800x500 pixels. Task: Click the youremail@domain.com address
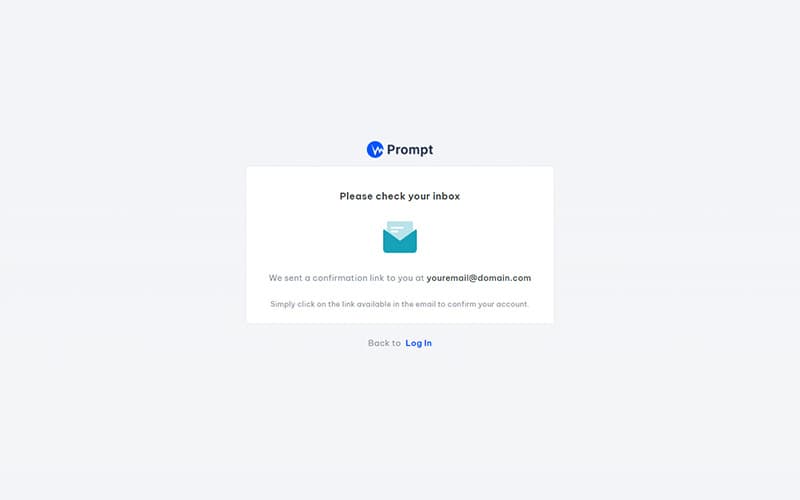coord(479,278)
